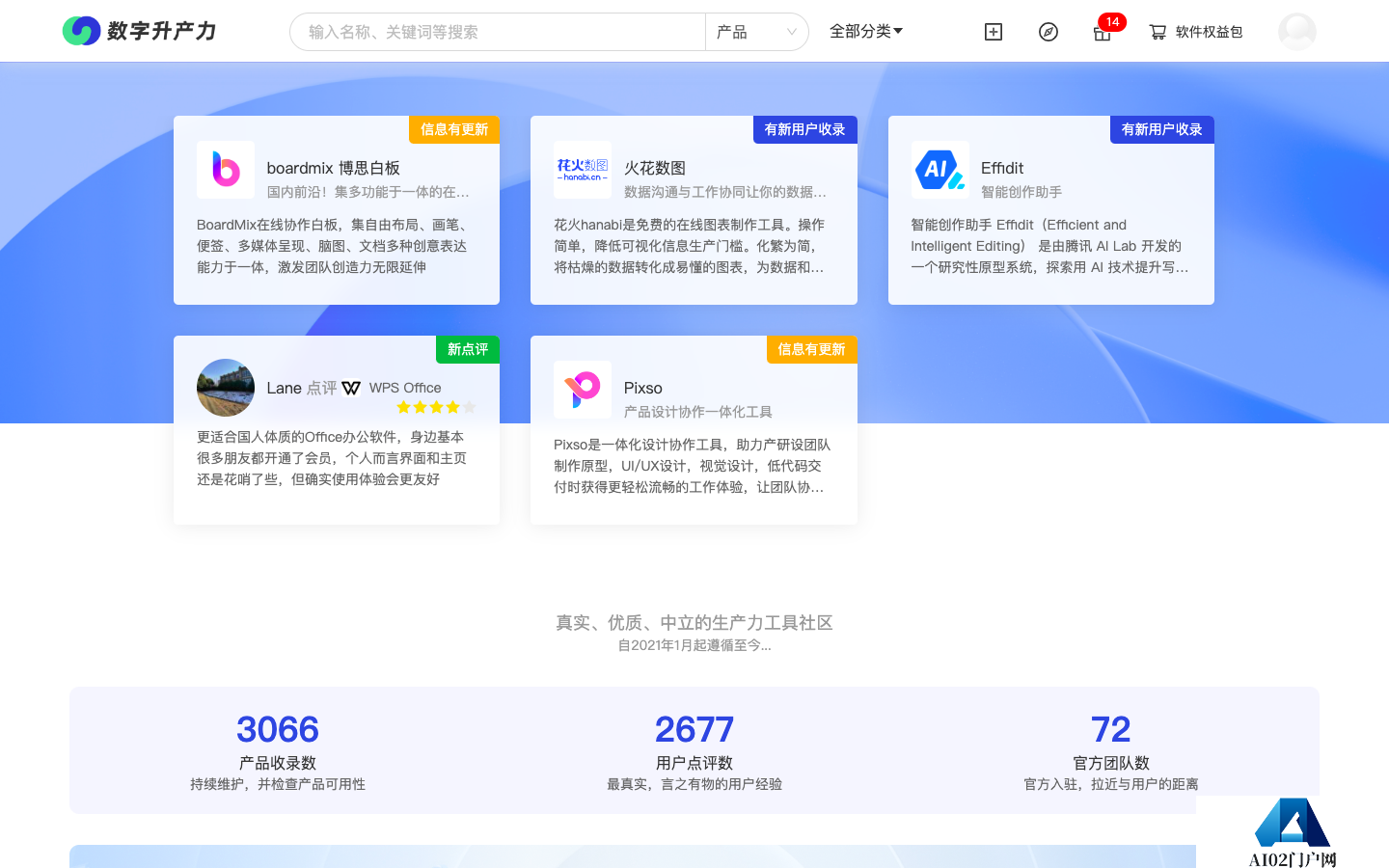
Task: Open the user avatar in the header
Action: [x=1297, y=32]
